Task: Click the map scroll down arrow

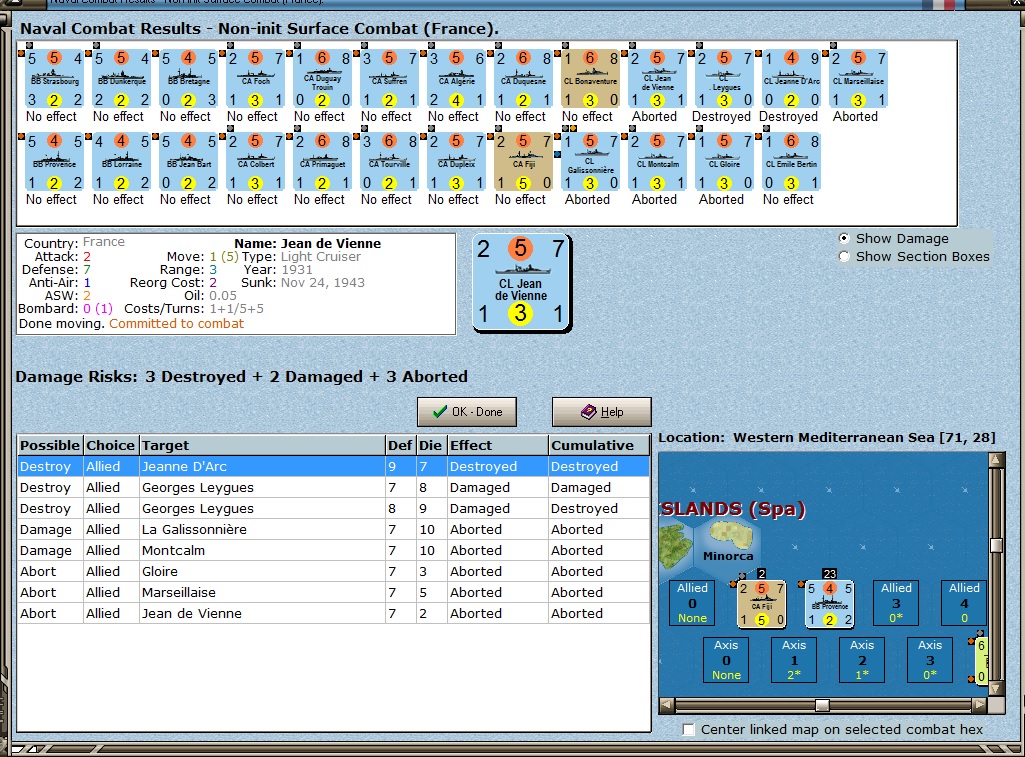Action: tap(996, 688)
